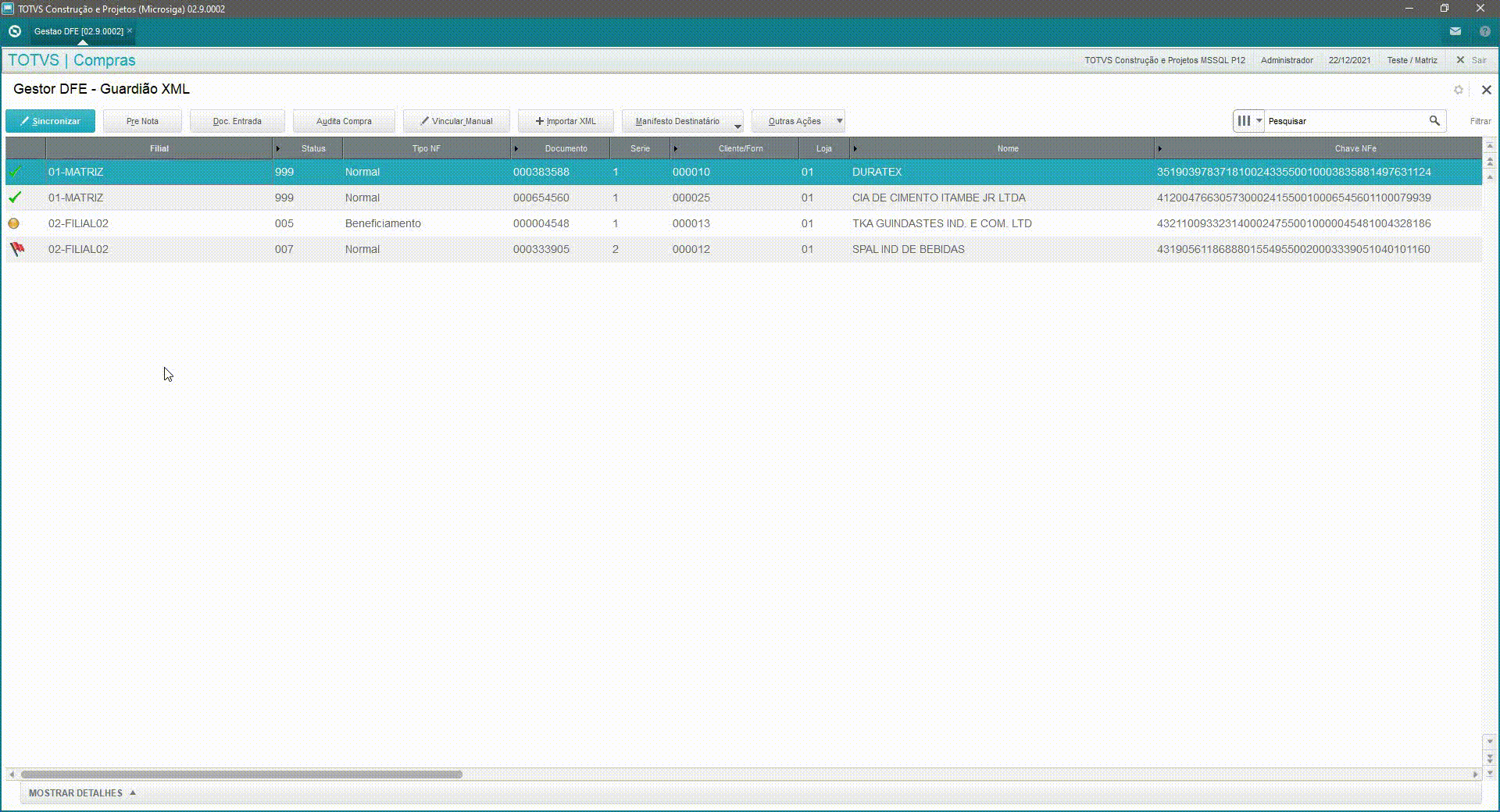This screenshot has height=812, width=1500.
Task: Minimize the TOTVS window
Action: [1409, 9]
